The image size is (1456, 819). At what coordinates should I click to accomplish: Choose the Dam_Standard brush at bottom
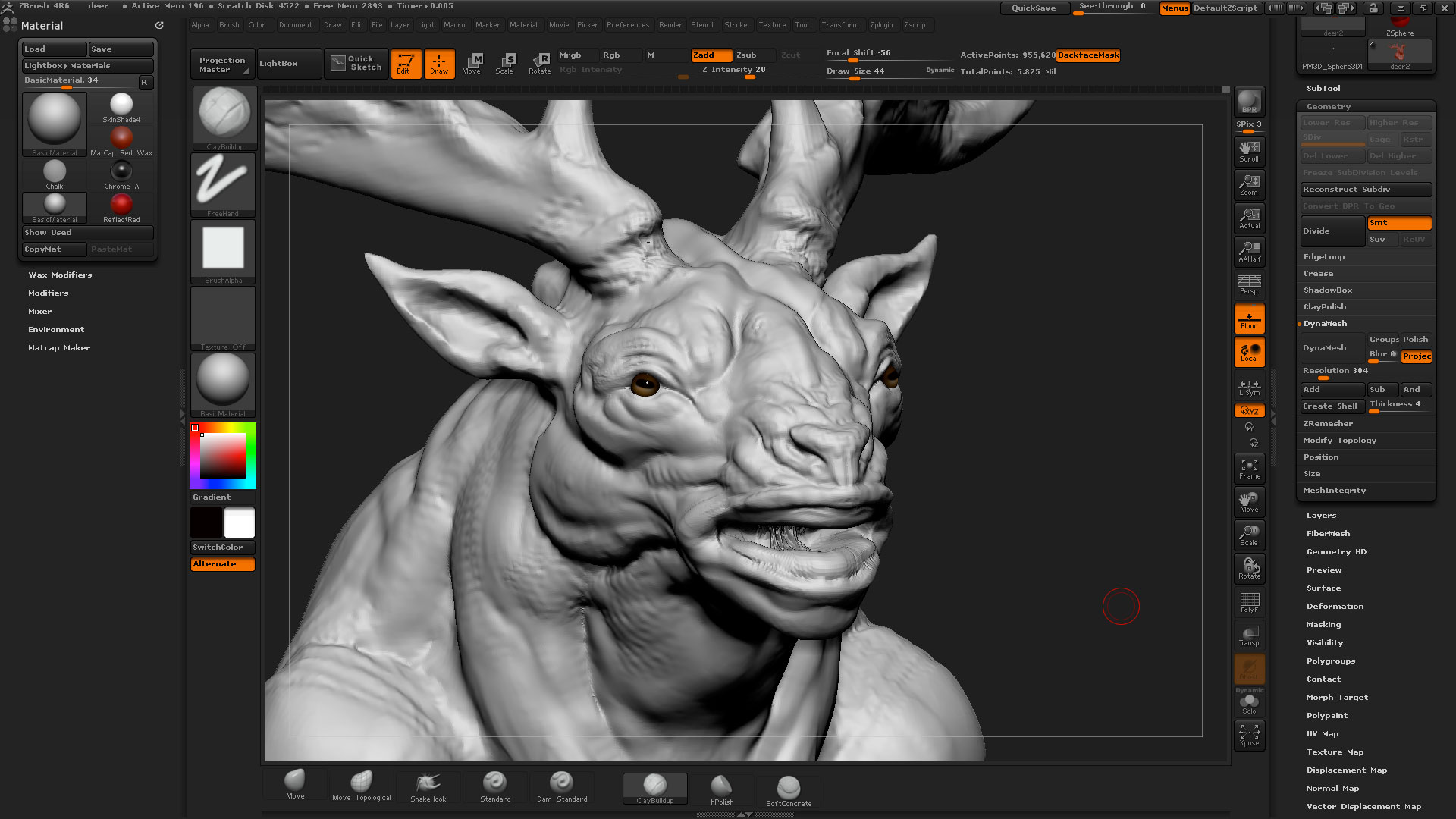(x=562, y=786)
